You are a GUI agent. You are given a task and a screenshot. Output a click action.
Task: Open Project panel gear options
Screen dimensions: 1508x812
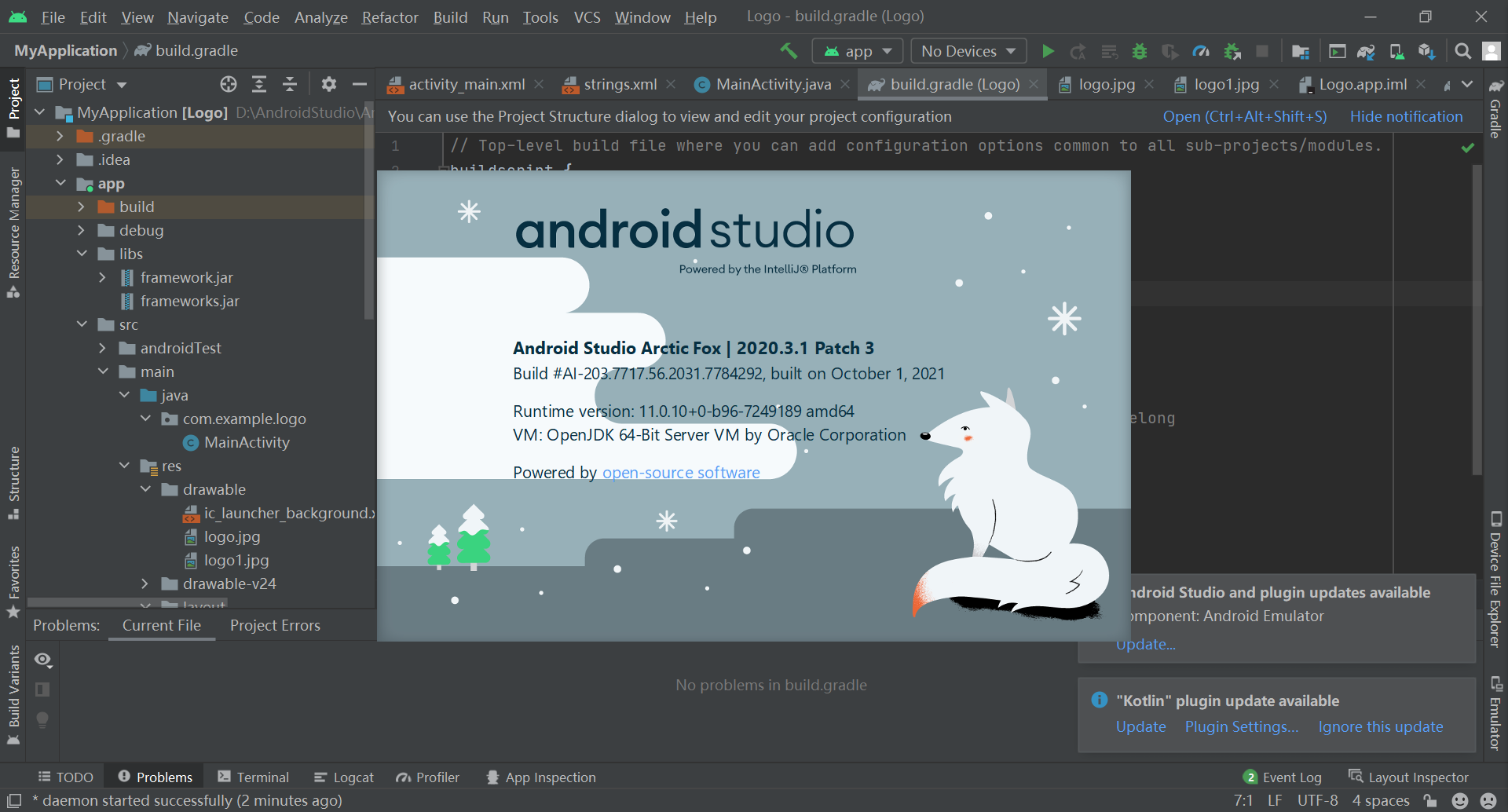pos(329,84)
